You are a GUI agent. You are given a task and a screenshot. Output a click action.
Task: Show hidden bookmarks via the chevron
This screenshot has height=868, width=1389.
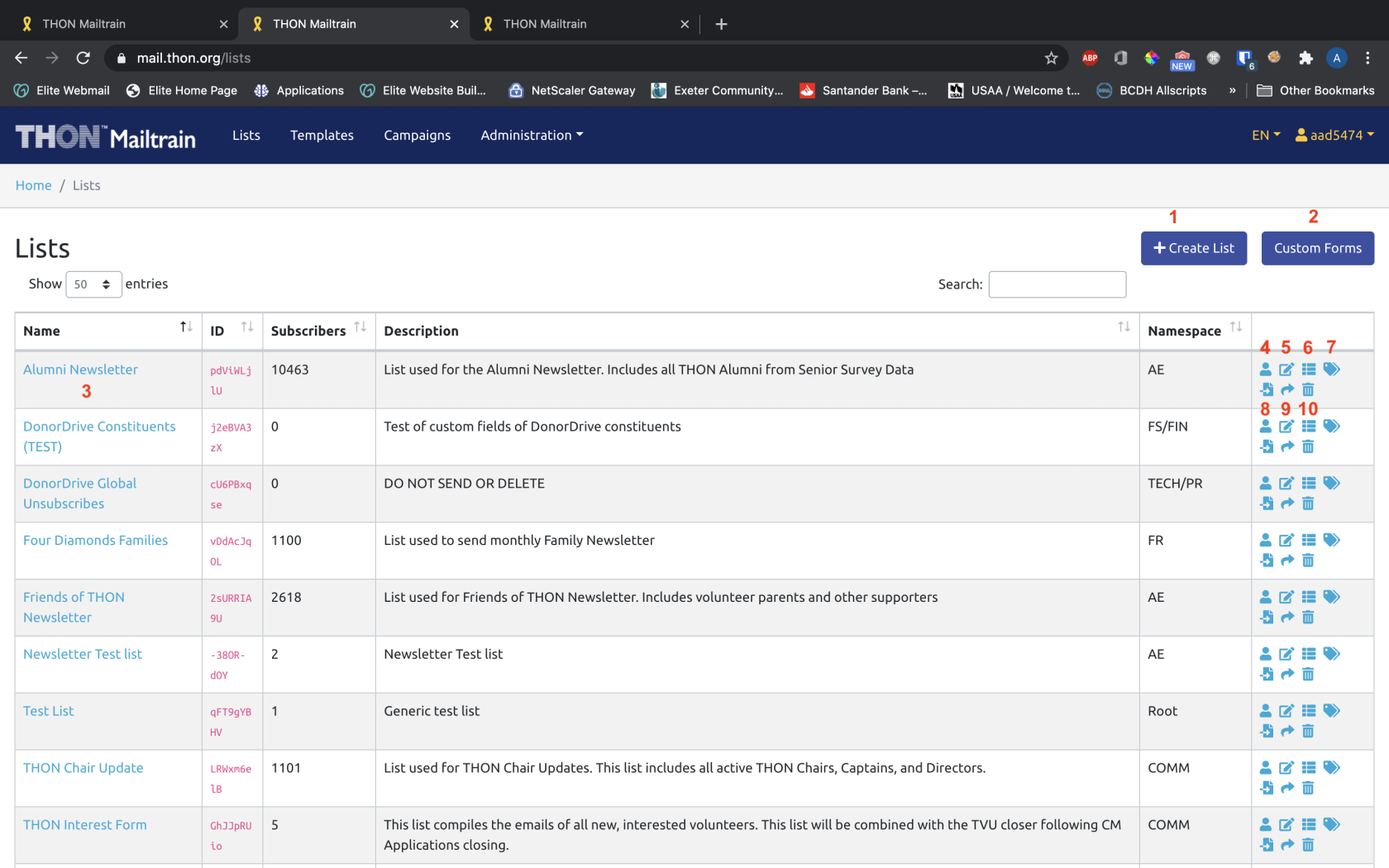click(1232, 91)
